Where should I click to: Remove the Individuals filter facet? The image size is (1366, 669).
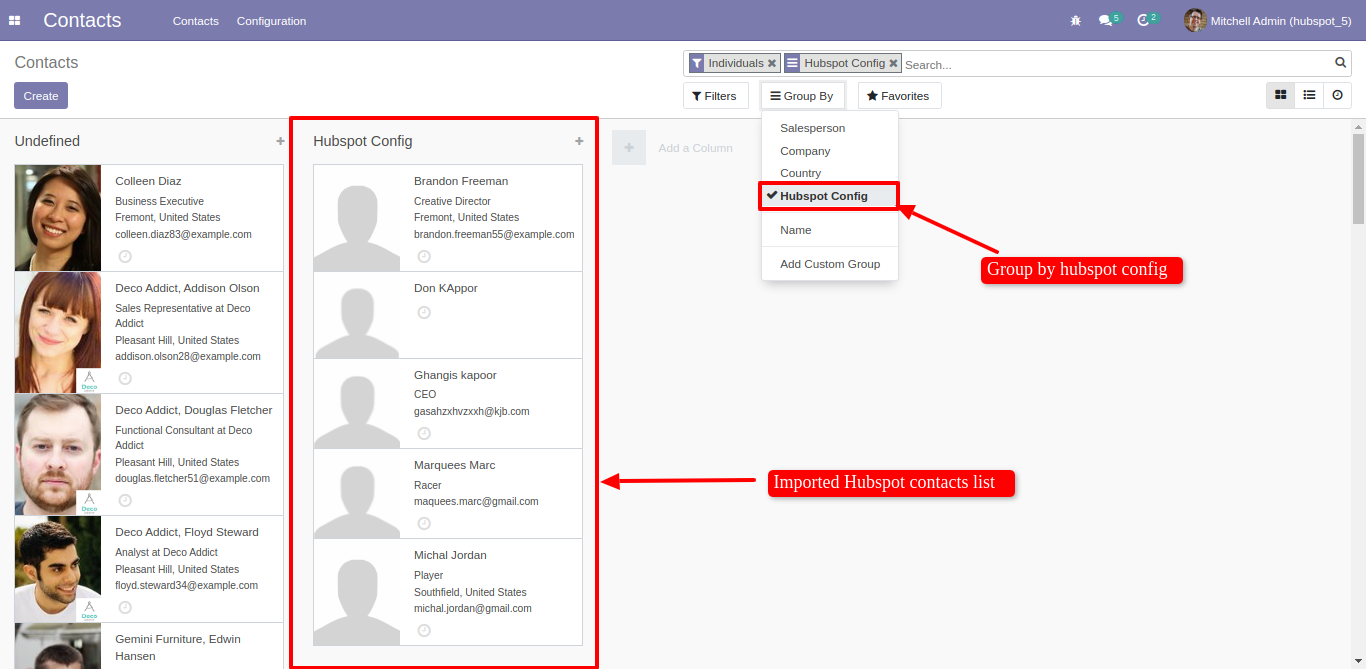[772, 63]
